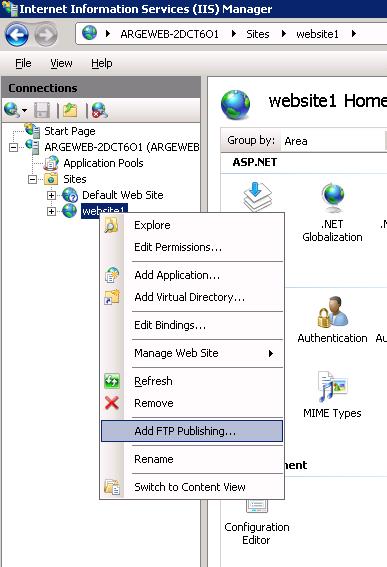Click the green Refresh icon in menu
Screen dimensions: 387x567
point(112,381)
